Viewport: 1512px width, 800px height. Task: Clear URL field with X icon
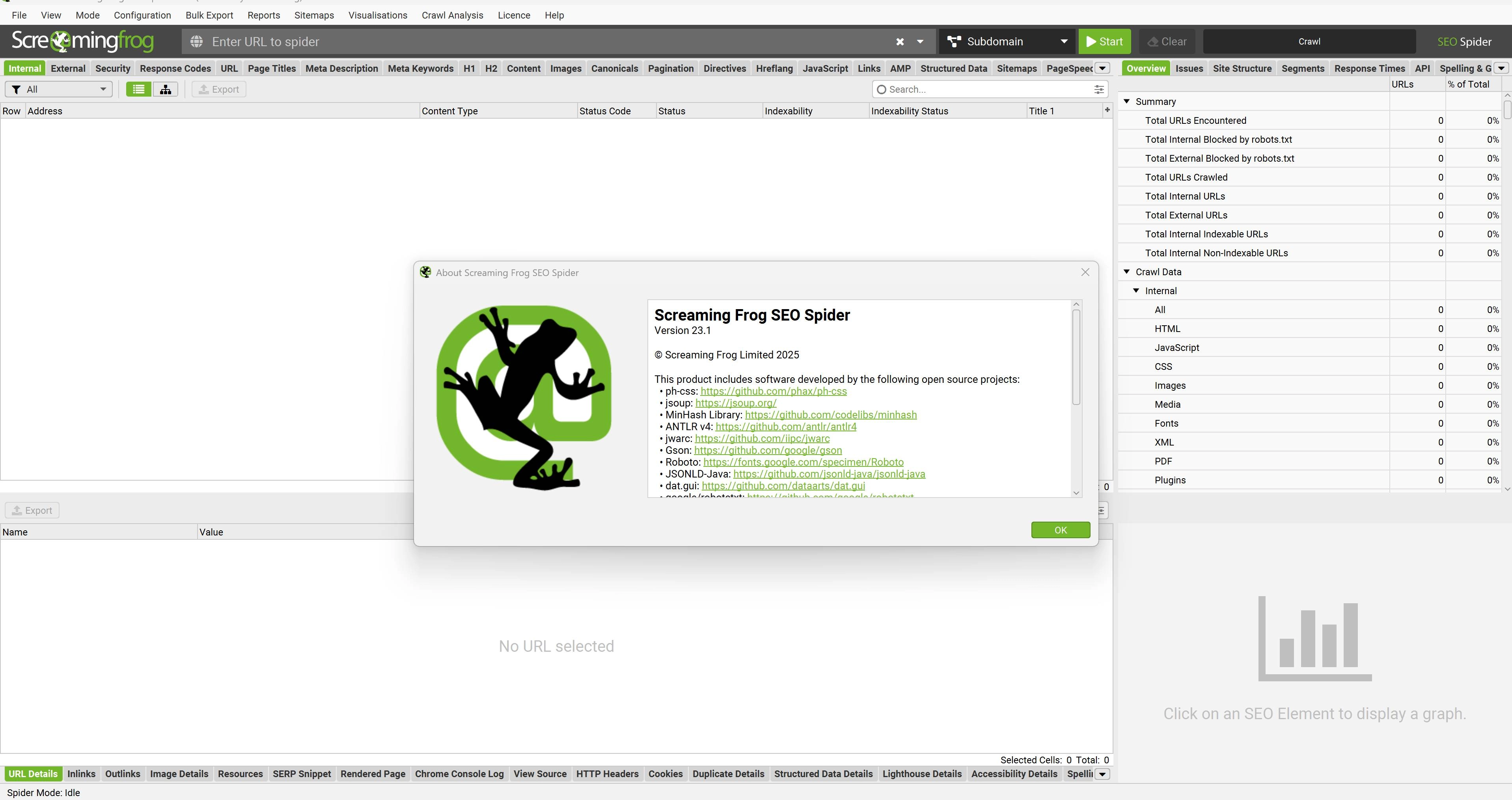900,42
